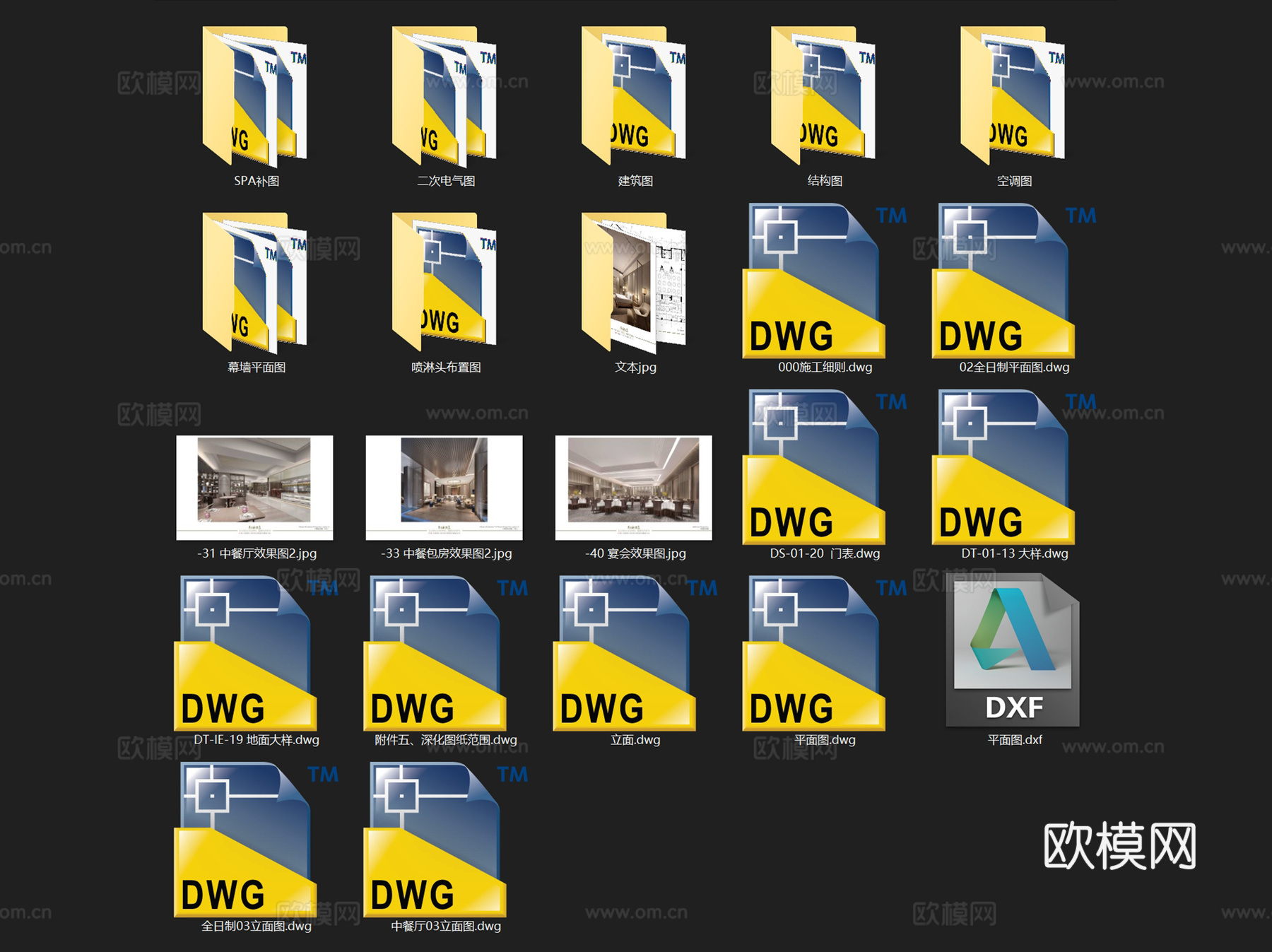Image resolution: width=1272 pixels, height=952 pixels.
Task: Select the 空调图 folder icon
Action: coord(1013,95)
